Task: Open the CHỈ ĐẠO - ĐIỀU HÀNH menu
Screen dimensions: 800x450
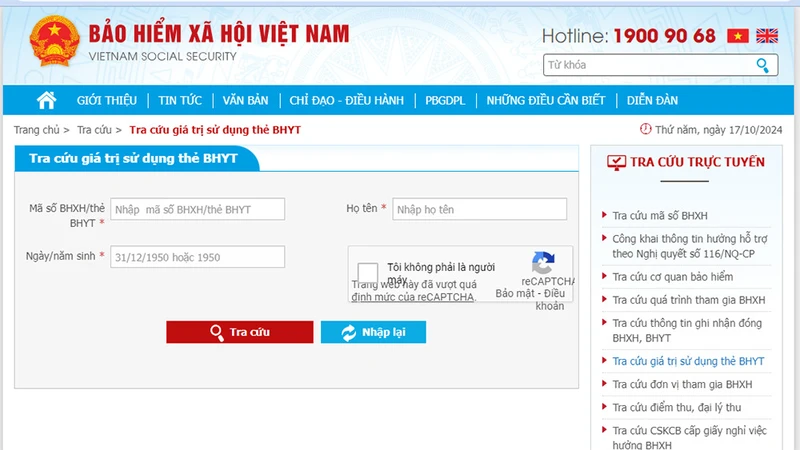Action: tap(346, 101)
